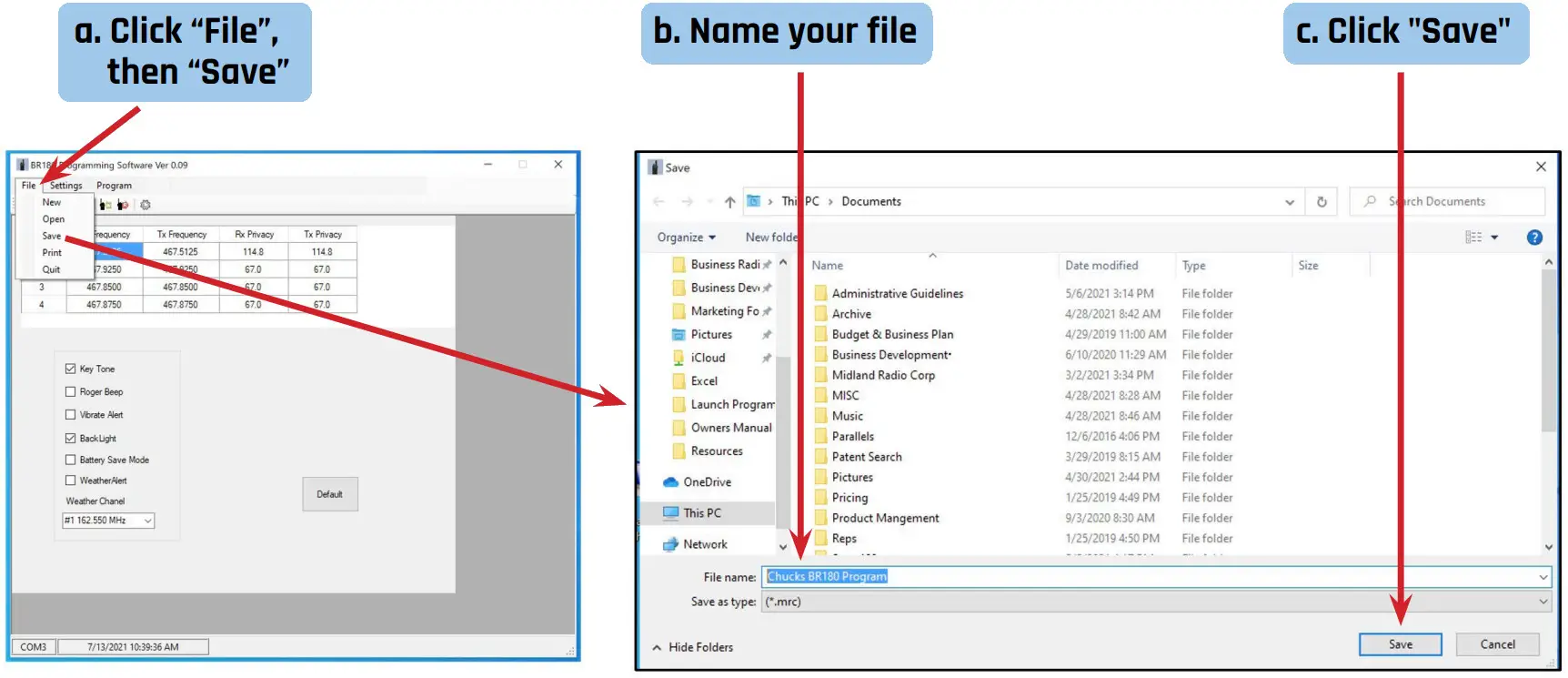1568x678 pixels.
Task: Click the search magnifier icon
Action: tap(1370, 201)
